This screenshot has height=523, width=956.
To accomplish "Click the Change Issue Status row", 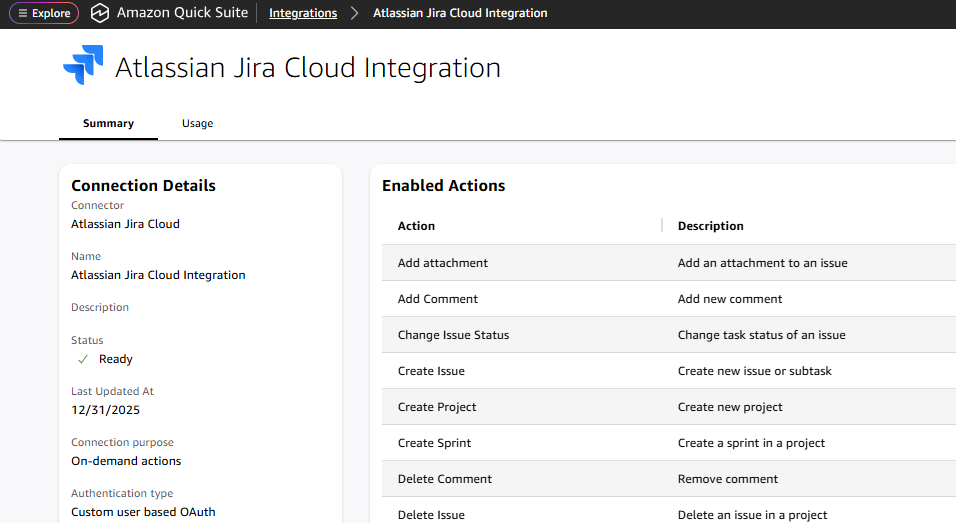I will [453, 335].
